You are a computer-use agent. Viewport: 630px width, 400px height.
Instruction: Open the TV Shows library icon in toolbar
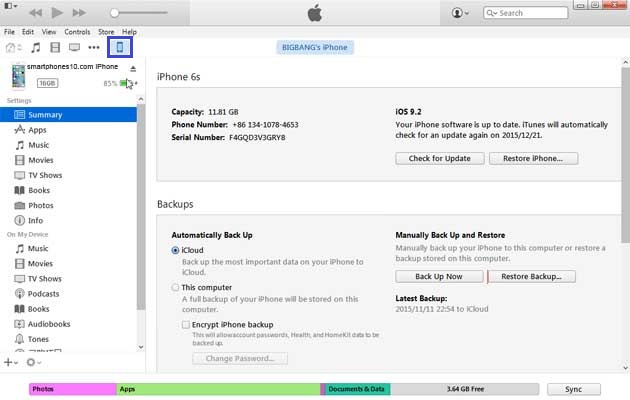74,47
